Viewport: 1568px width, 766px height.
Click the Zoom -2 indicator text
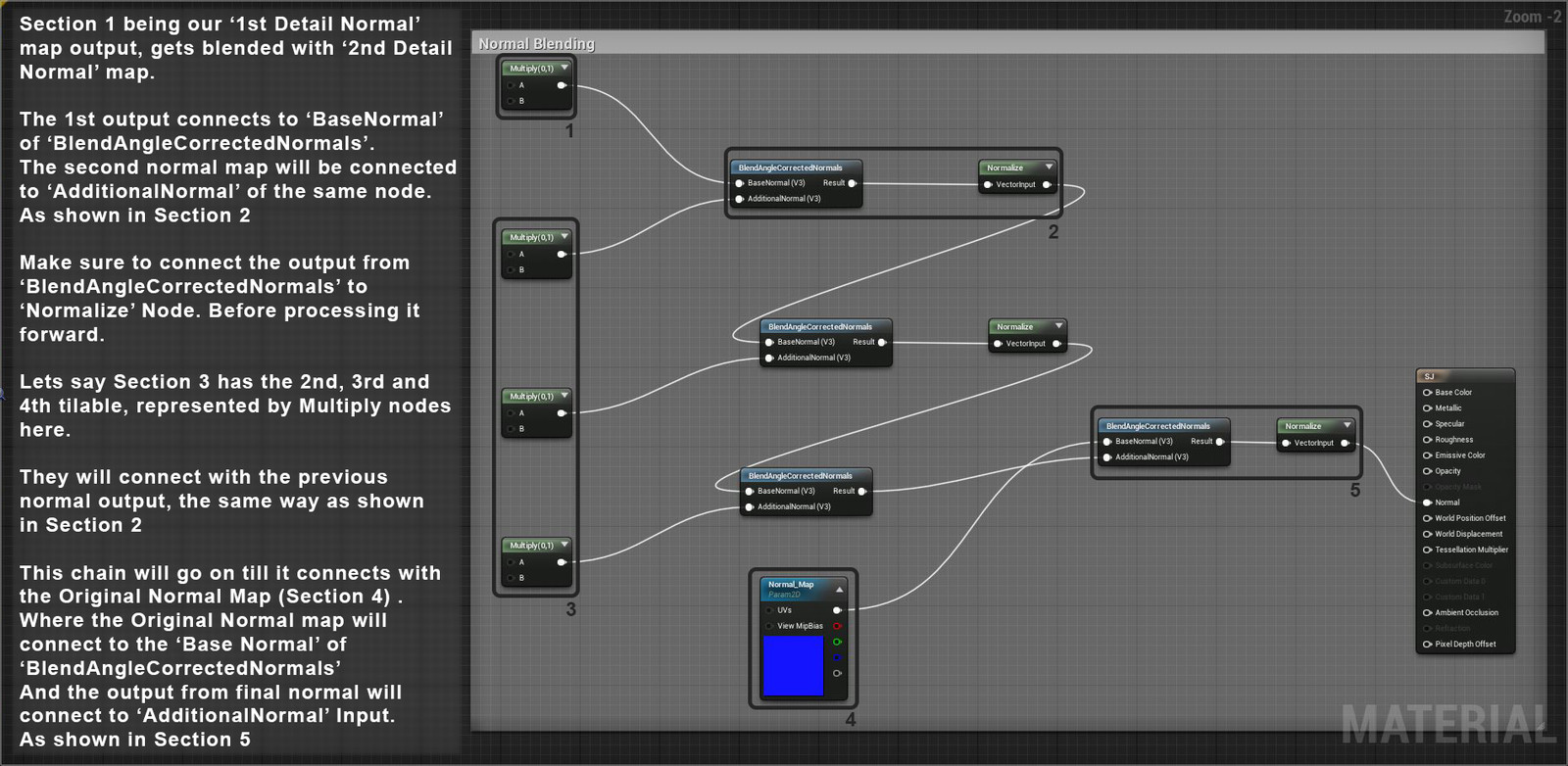[x=1533, y=17]
